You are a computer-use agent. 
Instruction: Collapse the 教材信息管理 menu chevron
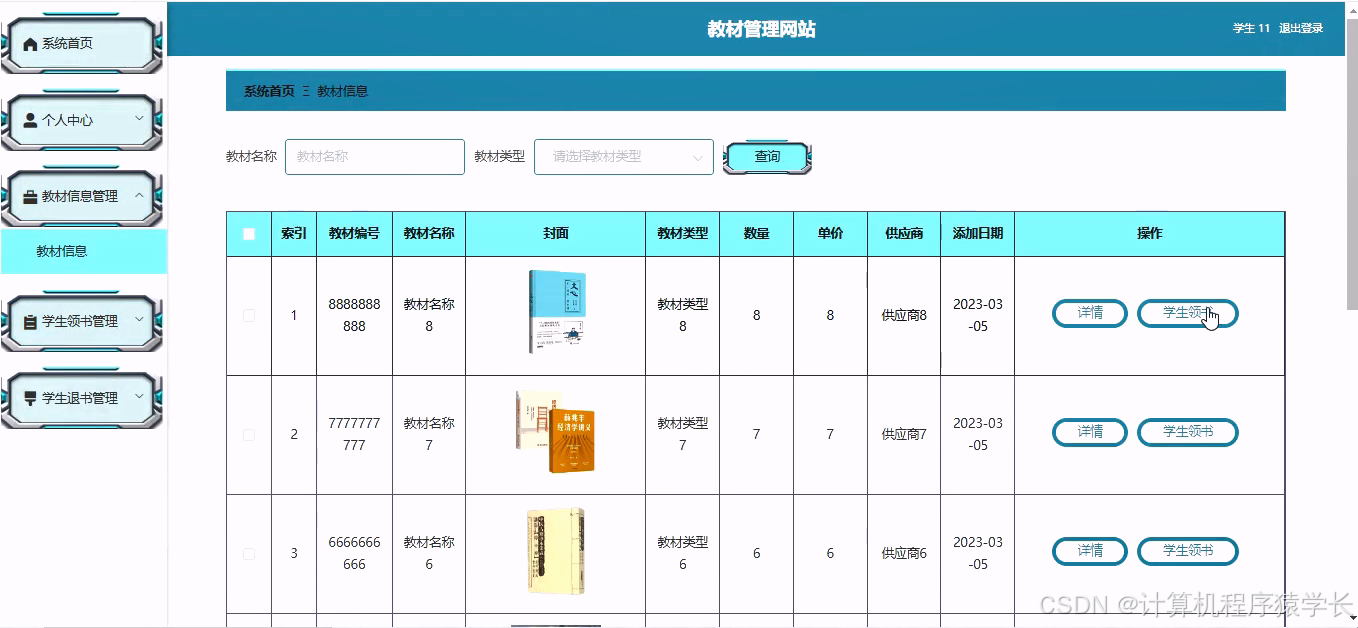coord(139,196)
